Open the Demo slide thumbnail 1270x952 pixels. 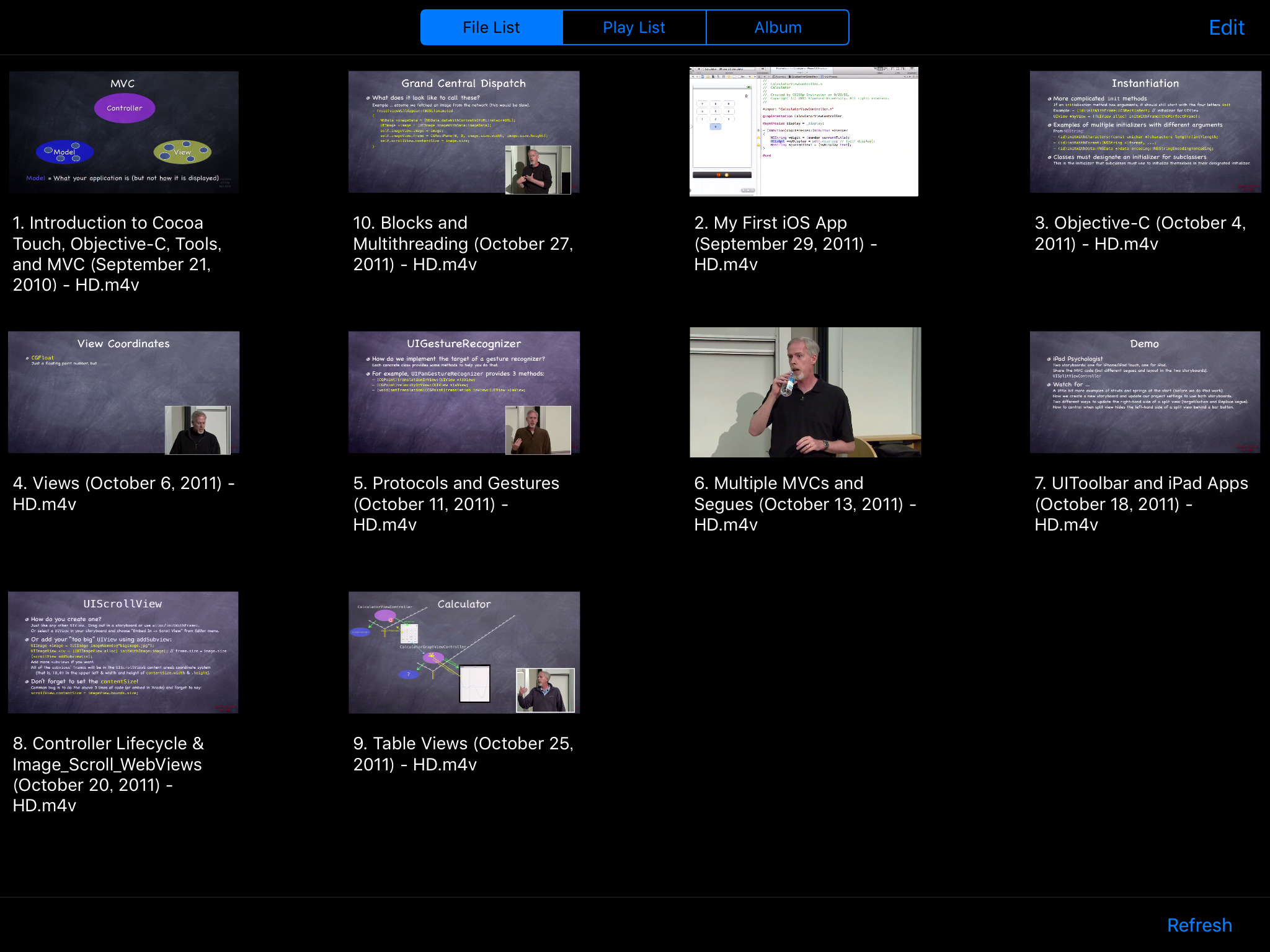point(1145,392)
